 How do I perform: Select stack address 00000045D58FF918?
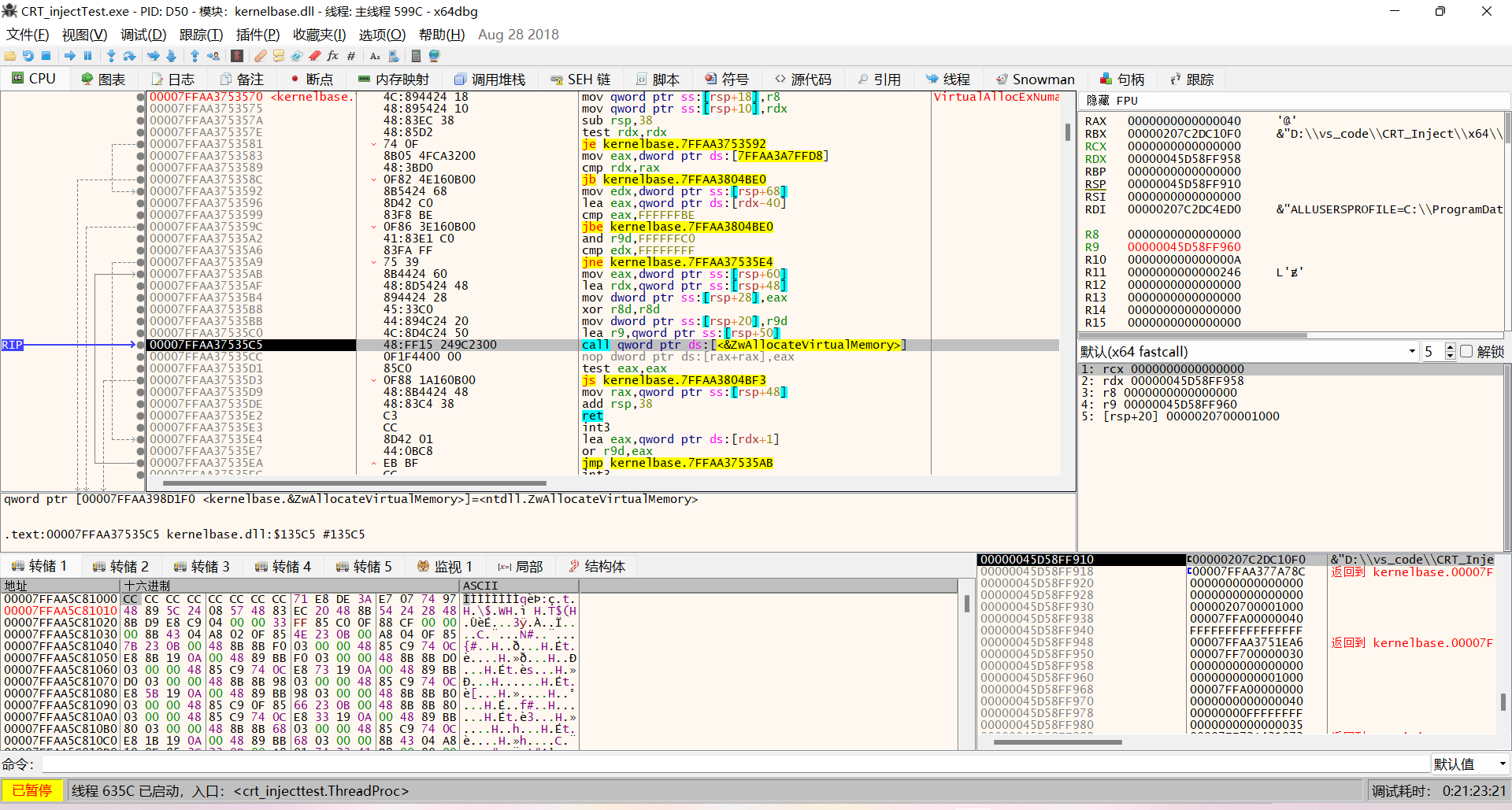click(1036, 571)
